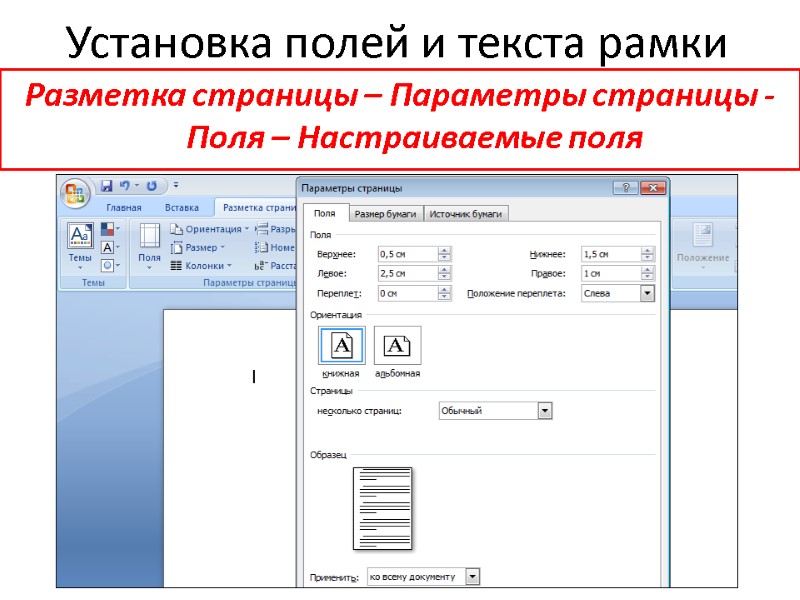
Task: Increase Нижнее margin with up arrow
Action: point(647,251)
